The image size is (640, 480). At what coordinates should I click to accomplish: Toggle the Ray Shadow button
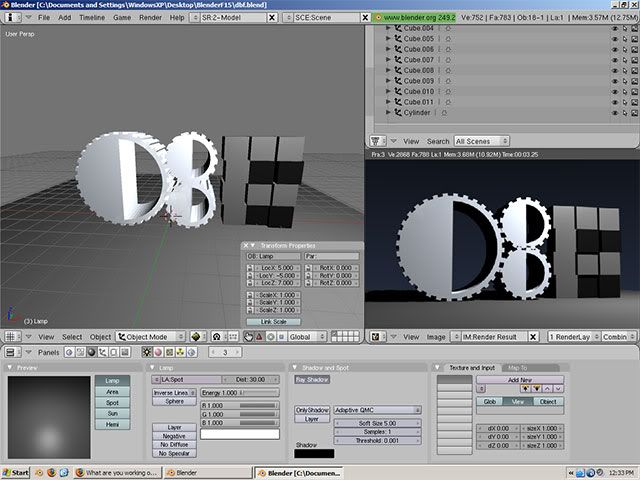[312, 380]
